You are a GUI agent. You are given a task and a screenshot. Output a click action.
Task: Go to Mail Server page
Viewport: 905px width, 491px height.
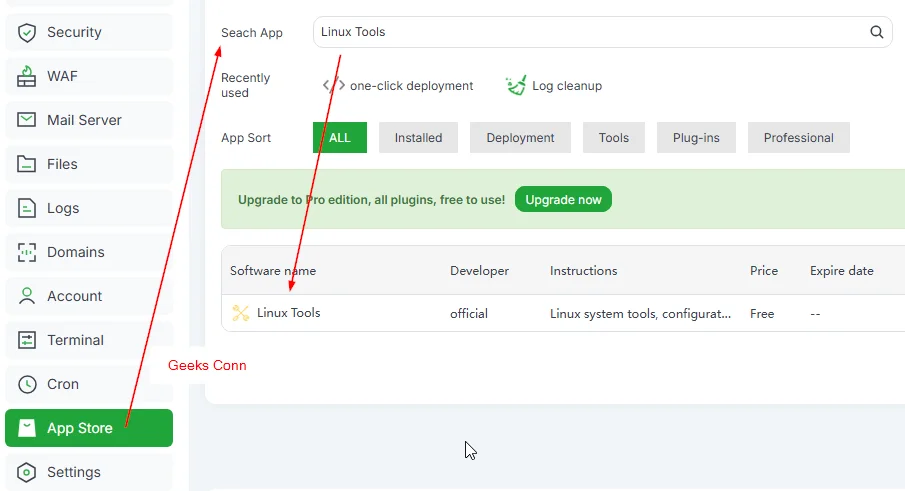89,120
